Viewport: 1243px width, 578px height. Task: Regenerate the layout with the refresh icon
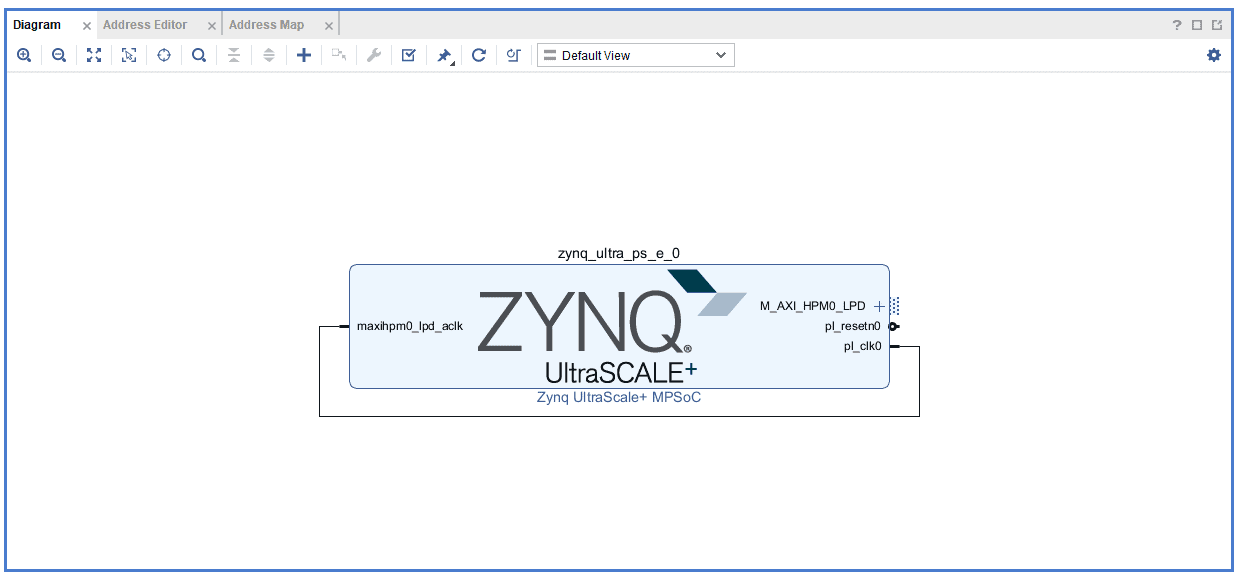tap(479, 56)
